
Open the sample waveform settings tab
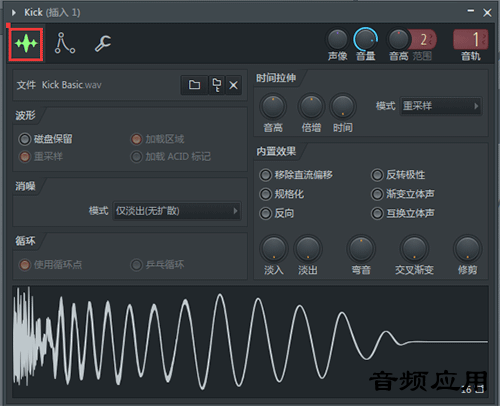pos(26,44)
